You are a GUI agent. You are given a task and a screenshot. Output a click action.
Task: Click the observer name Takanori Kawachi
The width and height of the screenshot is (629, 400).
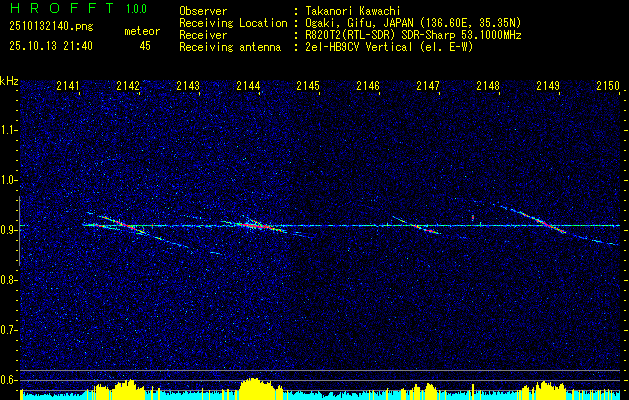click(x=353, y=11)
